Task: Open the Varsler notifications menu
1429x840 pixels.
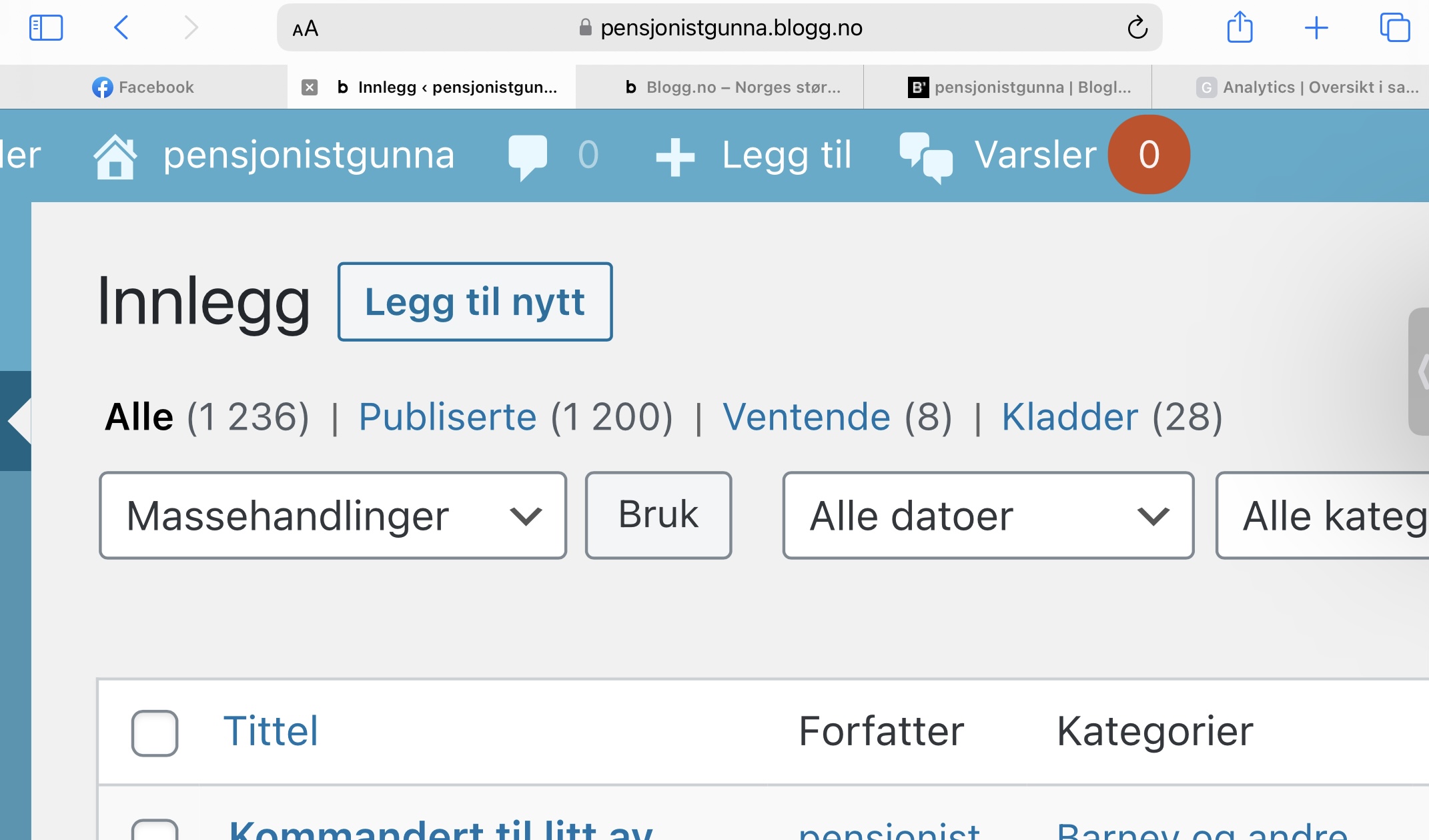Action: pyautogui.click(x=1035, y=155)
